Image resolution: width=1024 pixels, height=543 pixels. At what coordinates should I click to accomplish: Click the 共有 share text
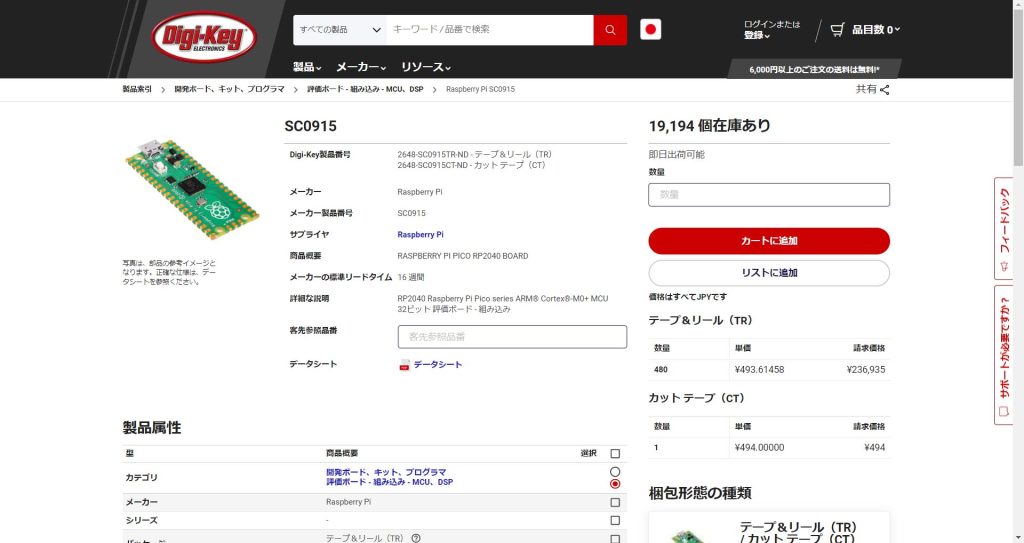(x=866, y=90)
